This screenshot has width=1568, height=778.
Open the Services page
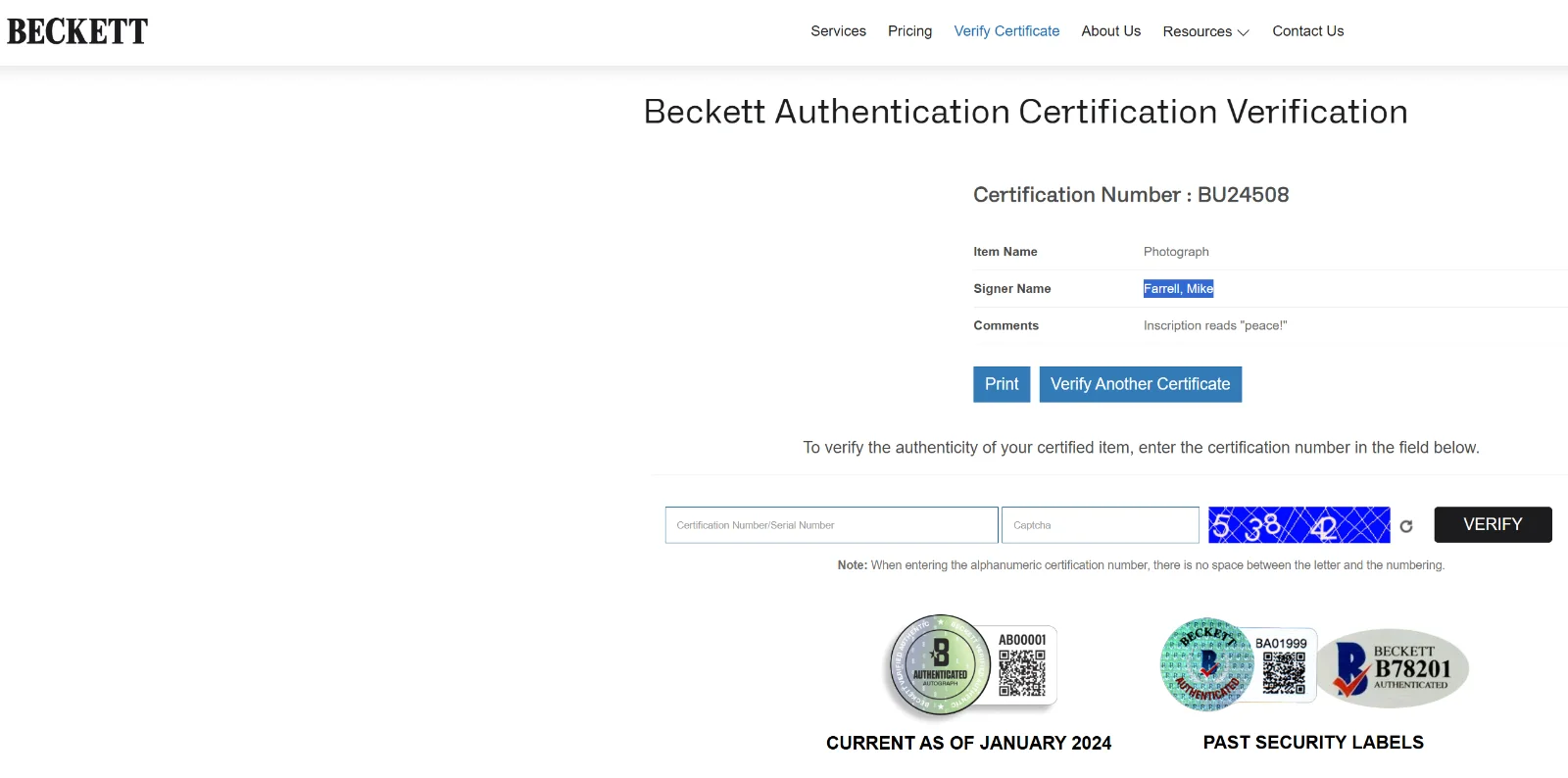pyautogui.click(x=838, y=31)
